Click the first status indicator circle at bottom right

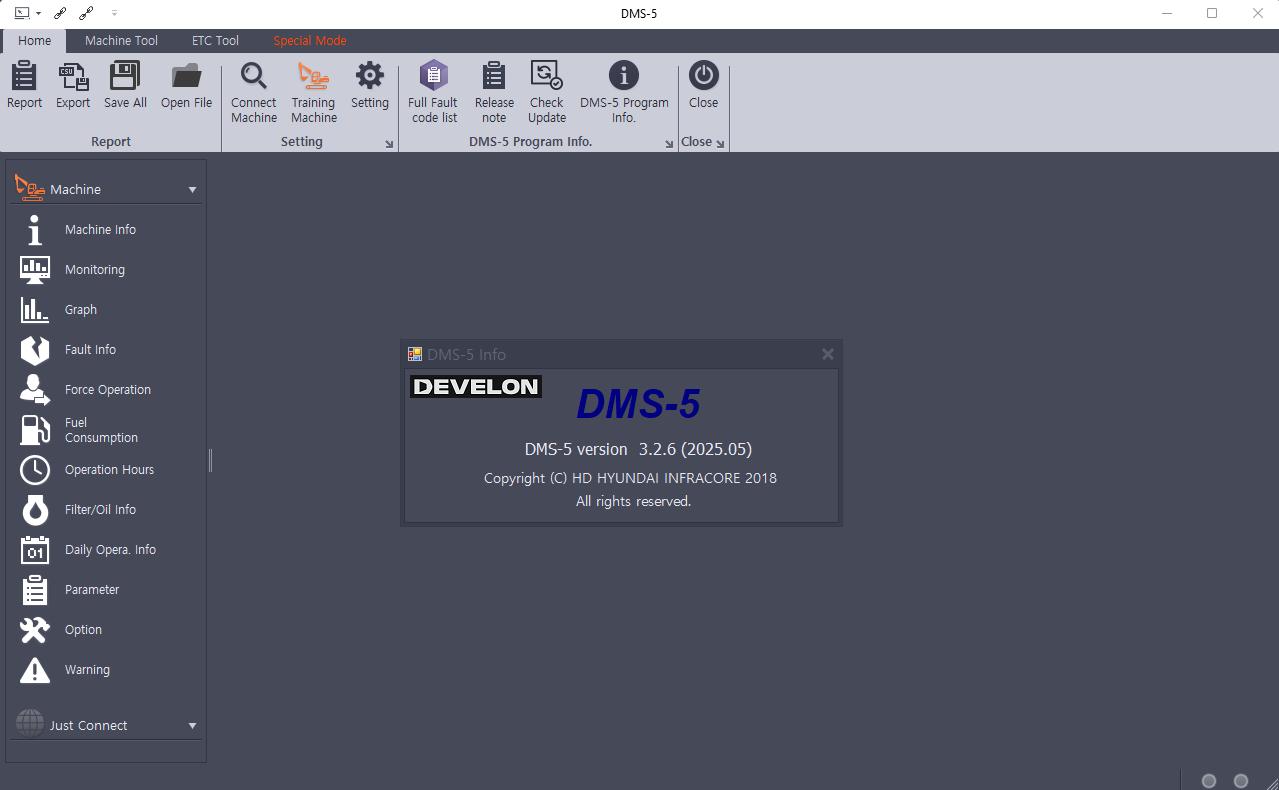(1209, 781)
